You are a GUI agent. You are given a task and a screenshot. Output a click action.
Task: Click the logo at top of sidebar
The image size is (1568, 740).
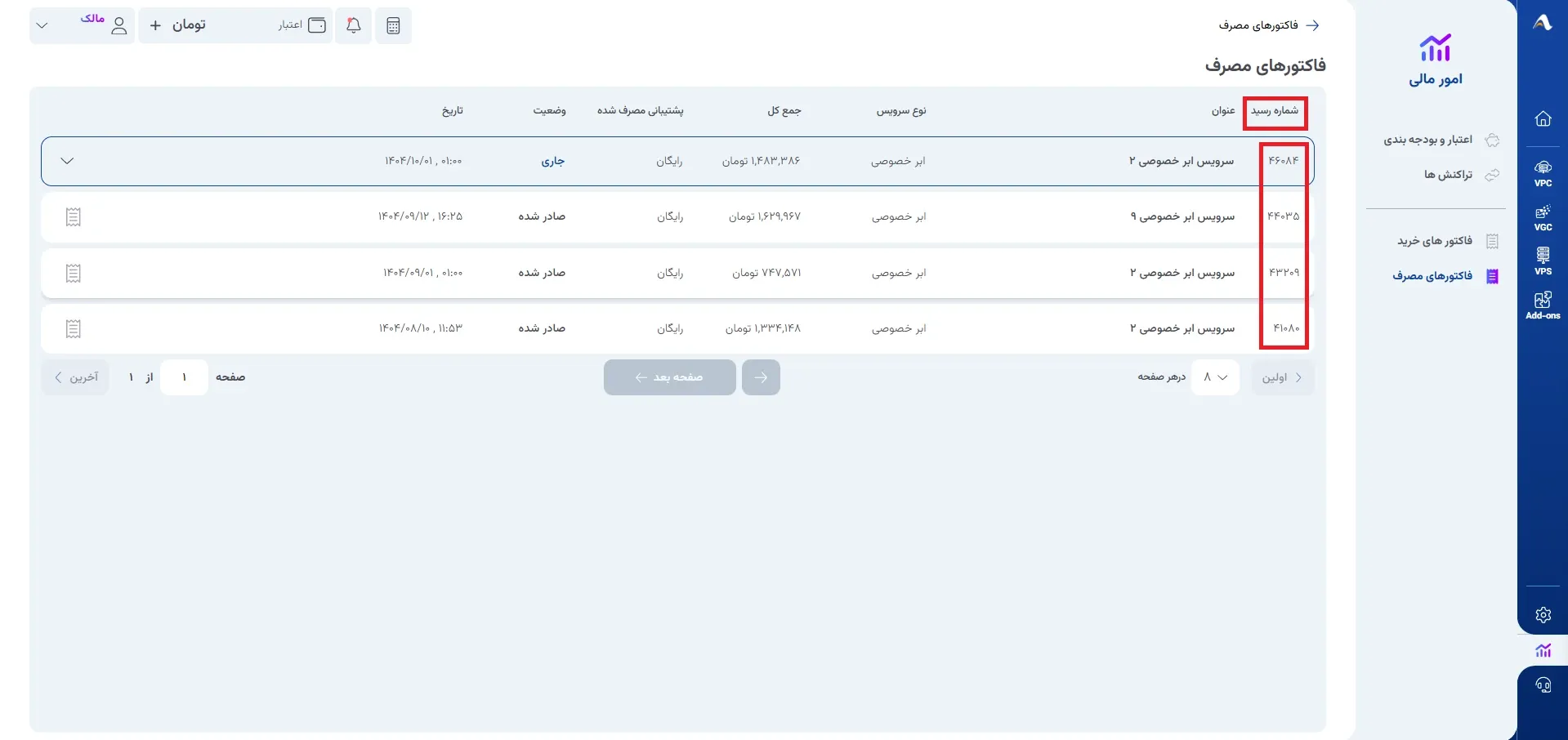[1543, 23]
